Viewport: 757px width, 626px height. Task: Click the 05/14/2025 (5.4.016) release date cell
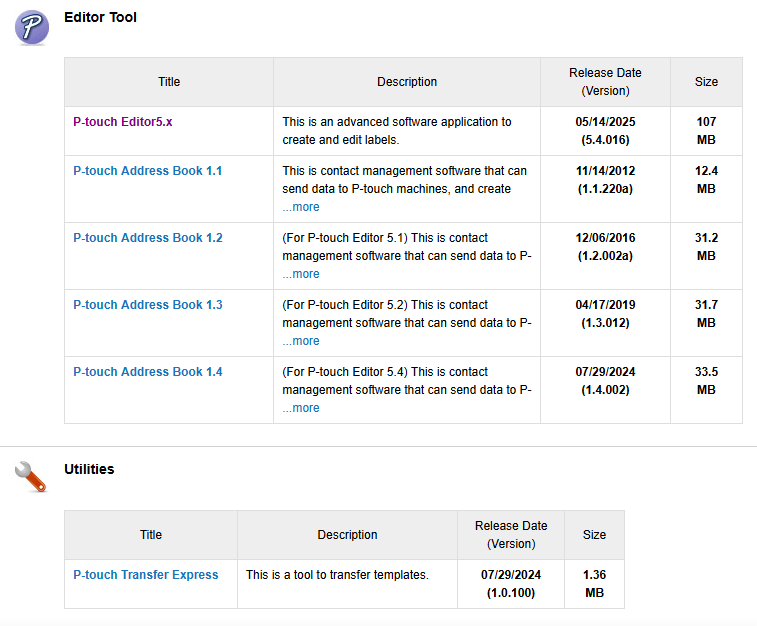click(x=605, y=131)
